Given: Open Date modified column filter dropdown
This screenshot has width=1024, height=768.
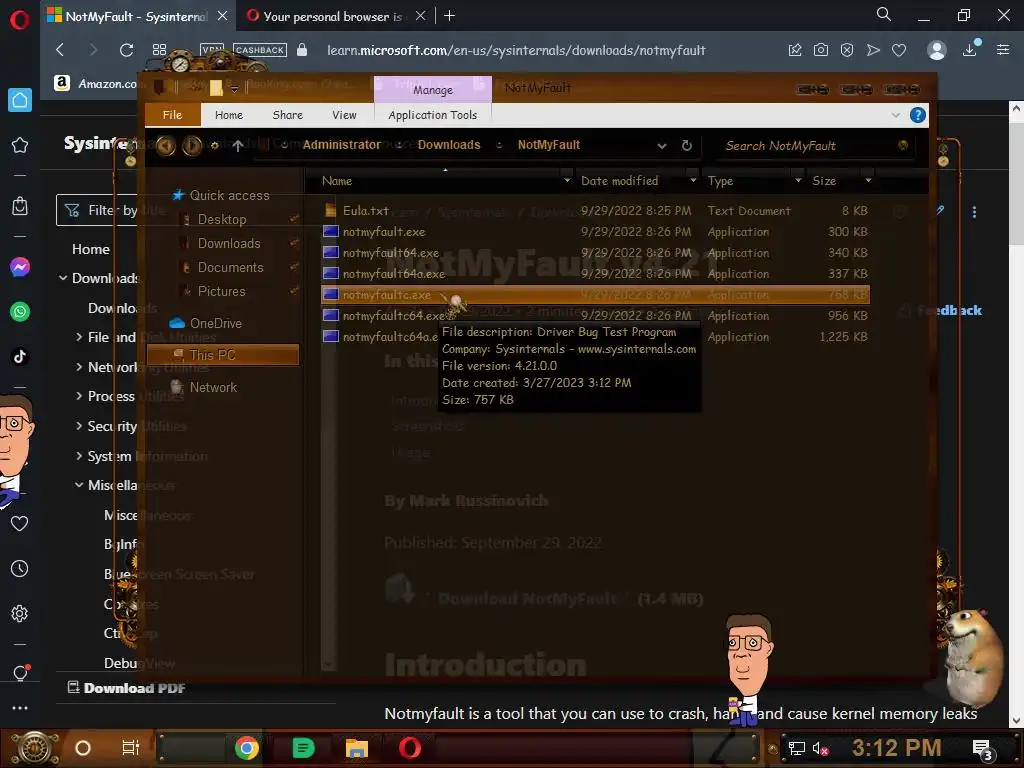Looking at the screenshot, I should click(x=693, y=180).
